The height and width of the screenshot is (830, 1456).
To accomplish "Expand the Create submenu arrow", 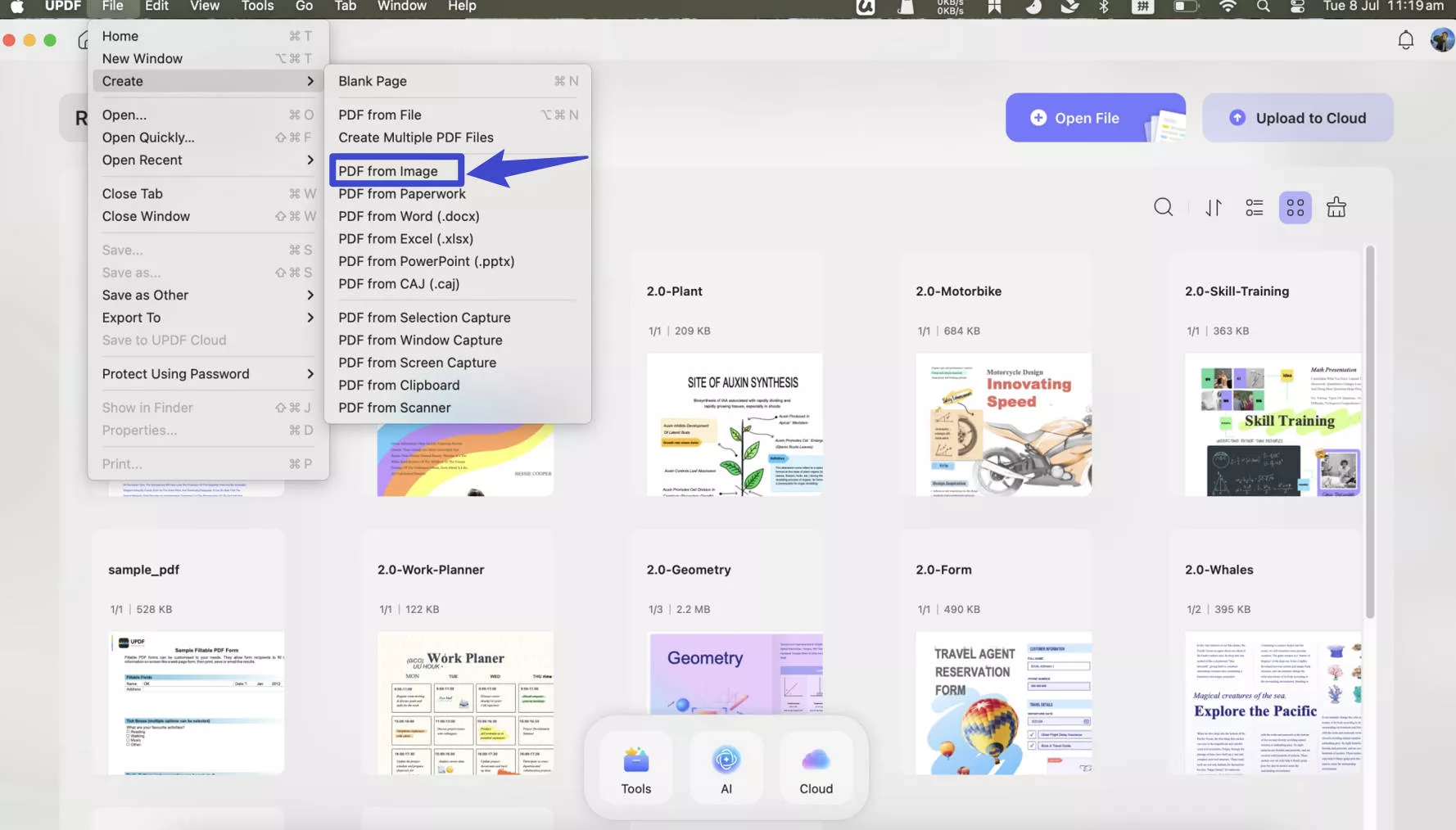I will (310, 81).
